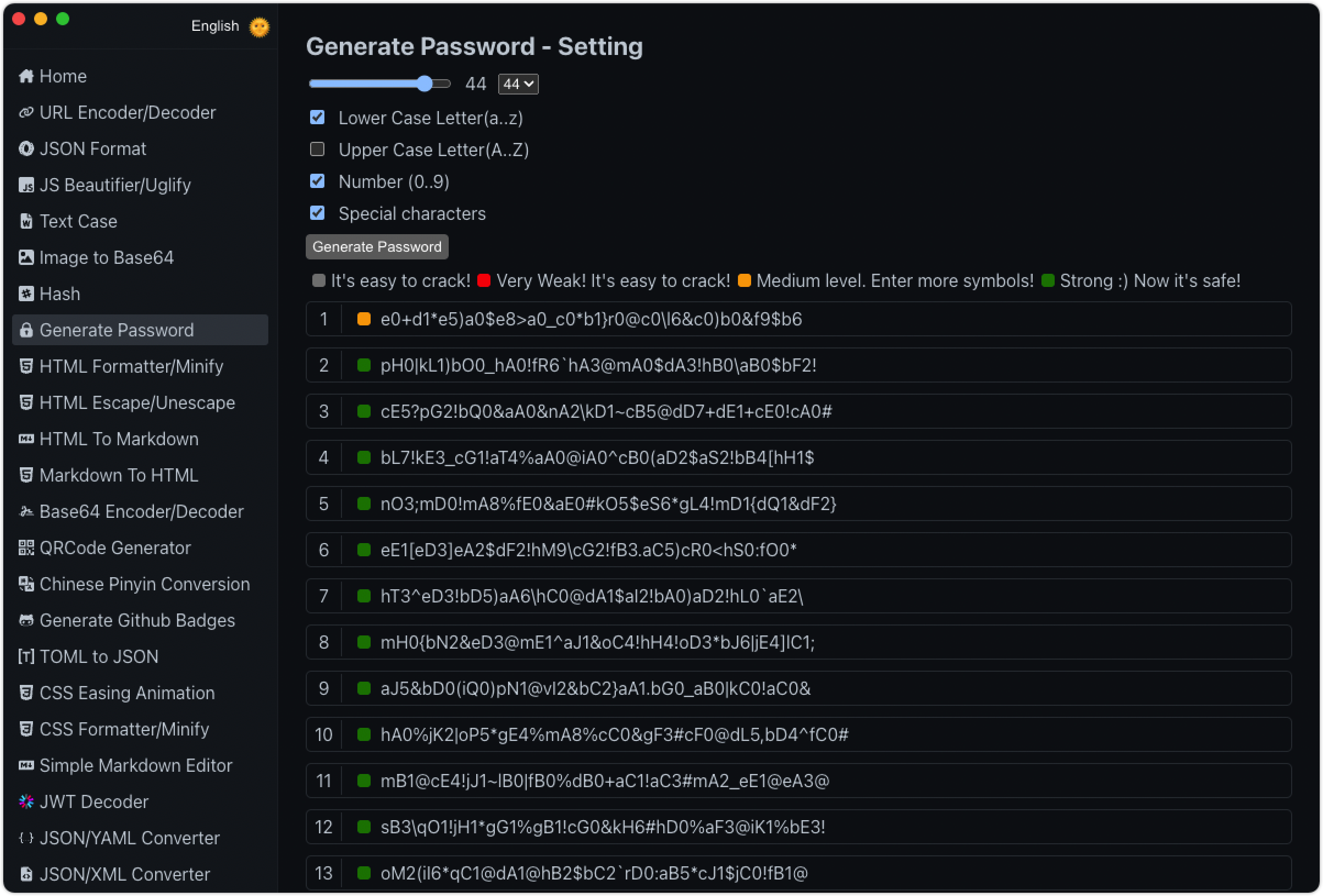Click the Hash sidebar icon
Viewport: 1323px width, 896px height.
[26, 294]
